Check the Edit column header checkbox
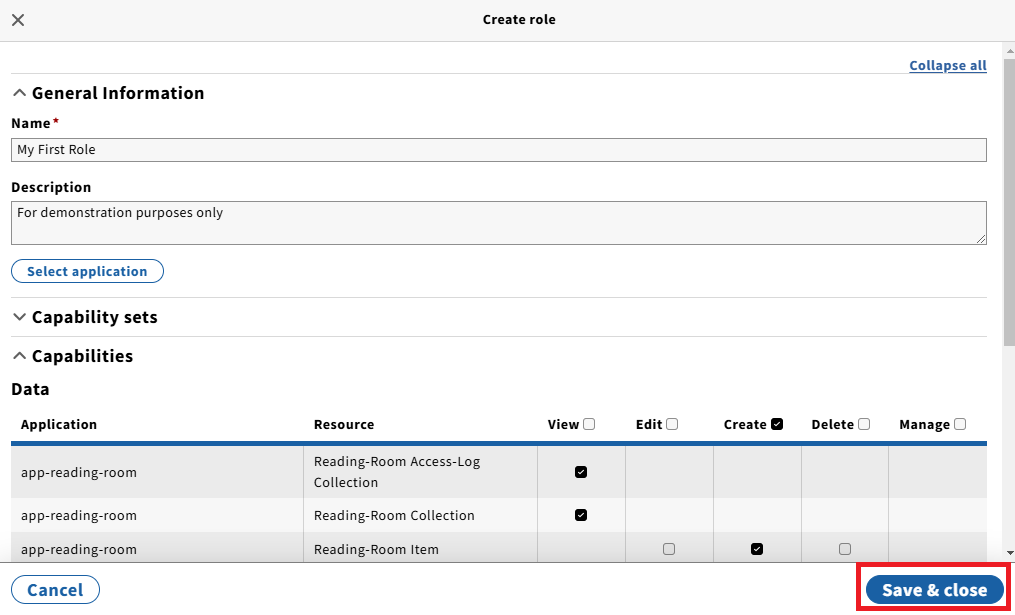Screen dimensions: 1015x615 [x=672, y=424]
